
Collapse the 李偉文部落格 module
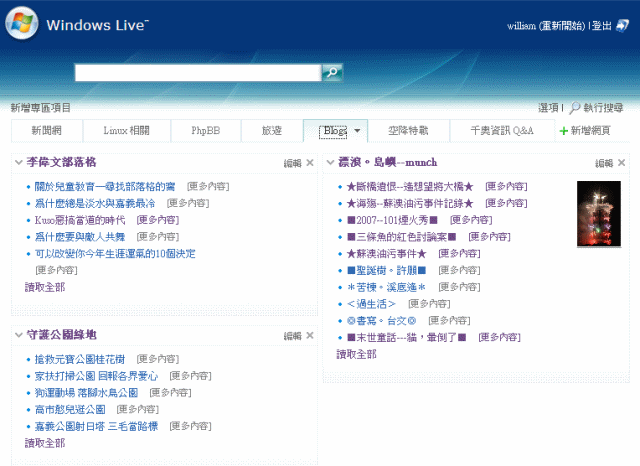pyautogui.click(x=18, y=162)
